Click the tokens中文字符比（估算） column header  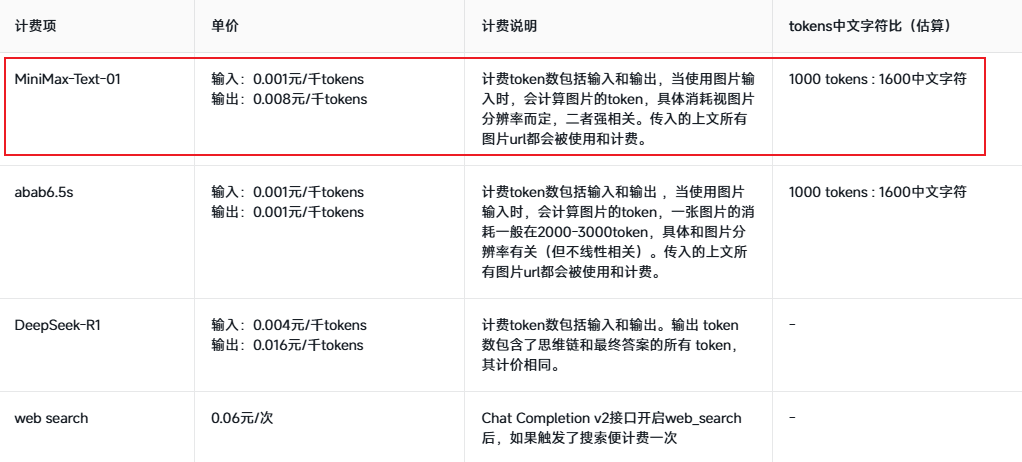[869, 26]
